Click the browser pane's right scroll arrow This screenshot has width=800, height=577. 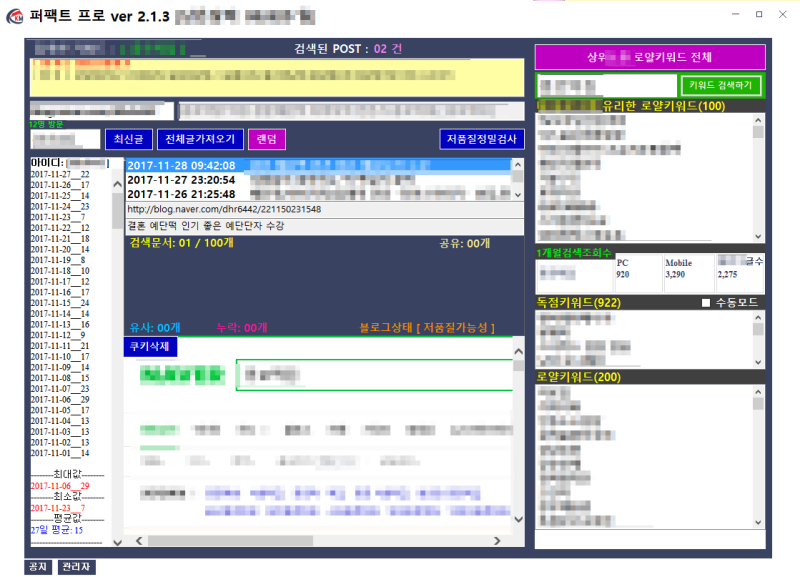pos(497,541)
